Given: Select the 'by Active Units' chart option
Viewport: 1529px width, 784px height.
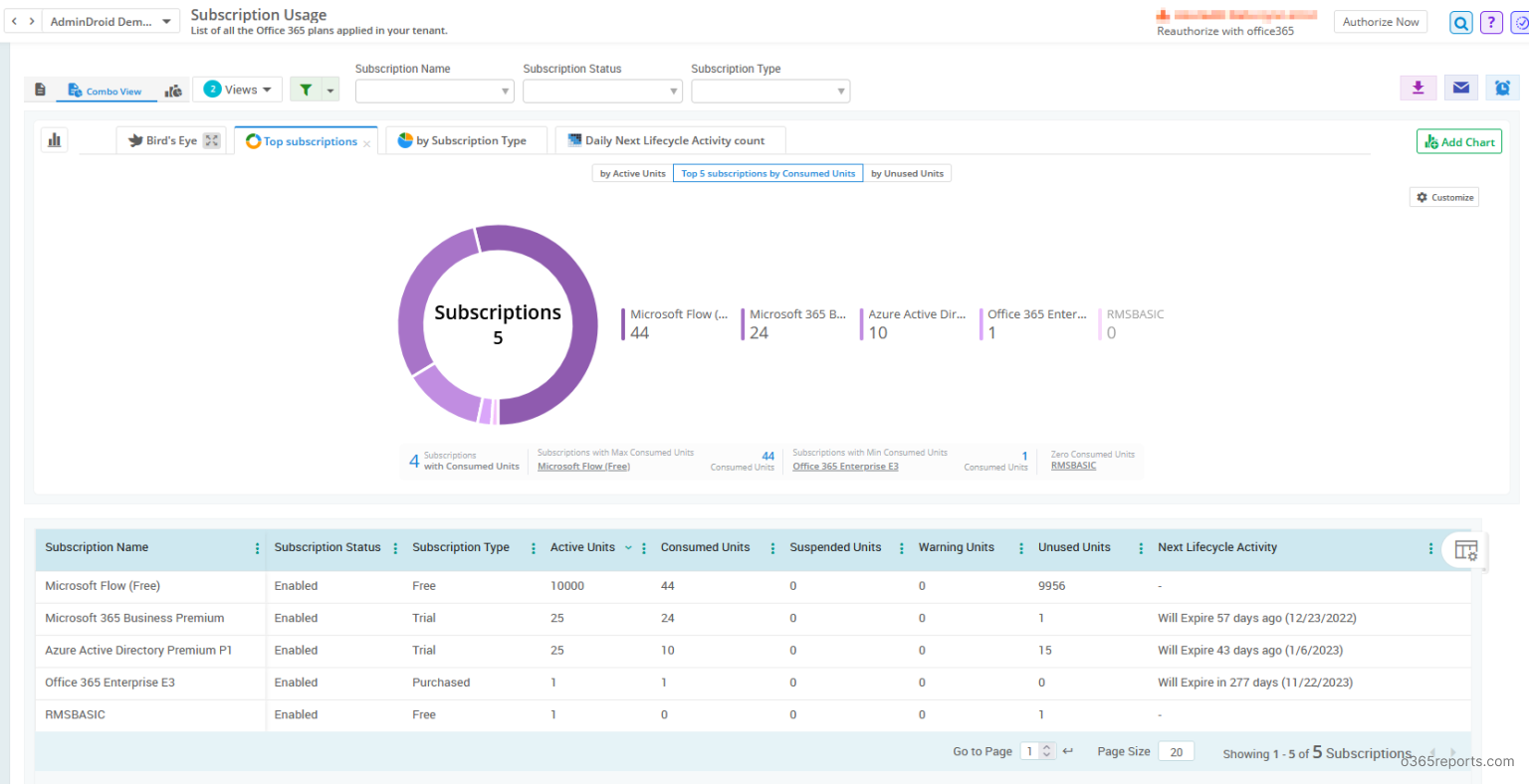Looking at the screenshot, I should pos(632,173).
